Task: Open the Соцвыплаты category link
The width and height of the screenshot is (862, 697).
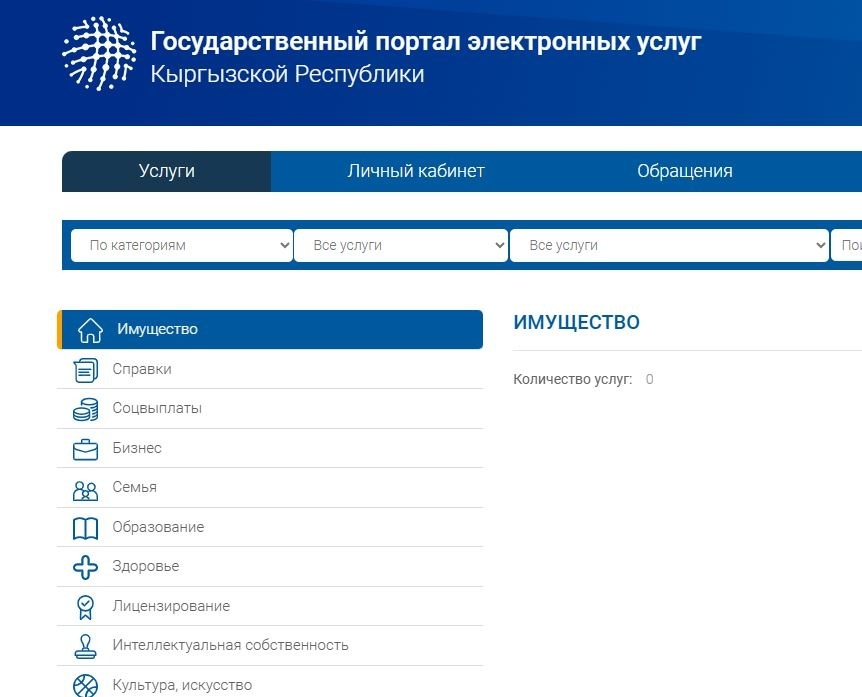Action: click(157, 408)
